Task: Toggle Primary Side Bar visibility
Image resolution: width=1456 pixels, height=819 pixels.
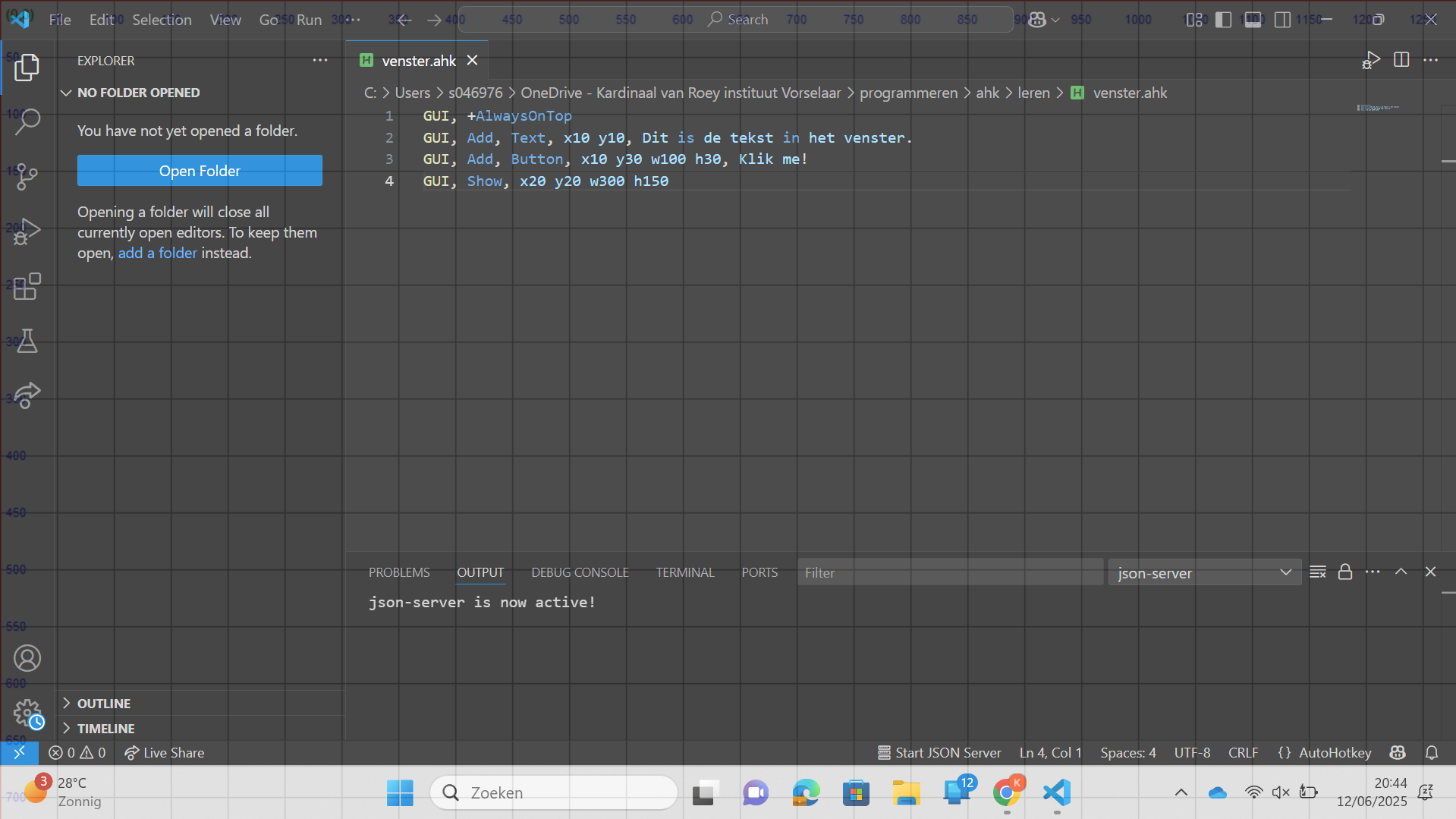Action: pyautogui.click(x=1223, y=20)
